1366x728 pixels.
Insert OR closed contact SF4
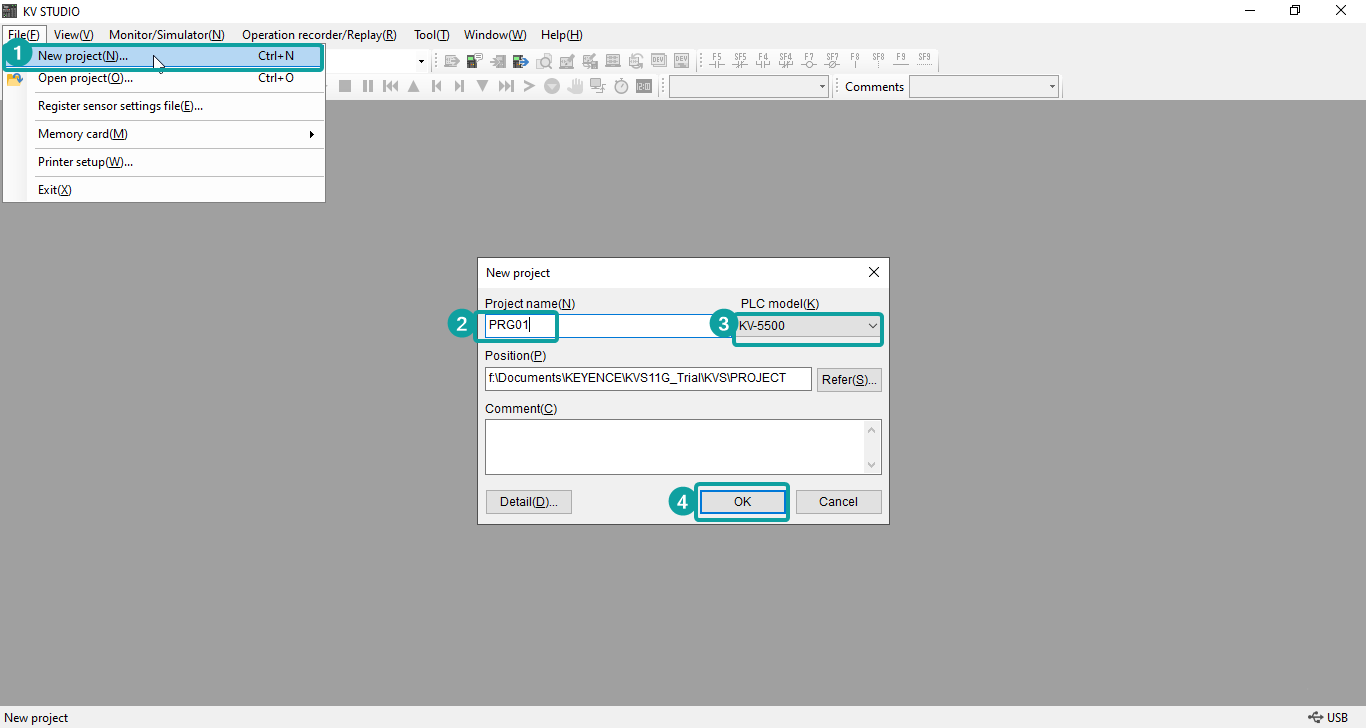[x=786, y=60]
